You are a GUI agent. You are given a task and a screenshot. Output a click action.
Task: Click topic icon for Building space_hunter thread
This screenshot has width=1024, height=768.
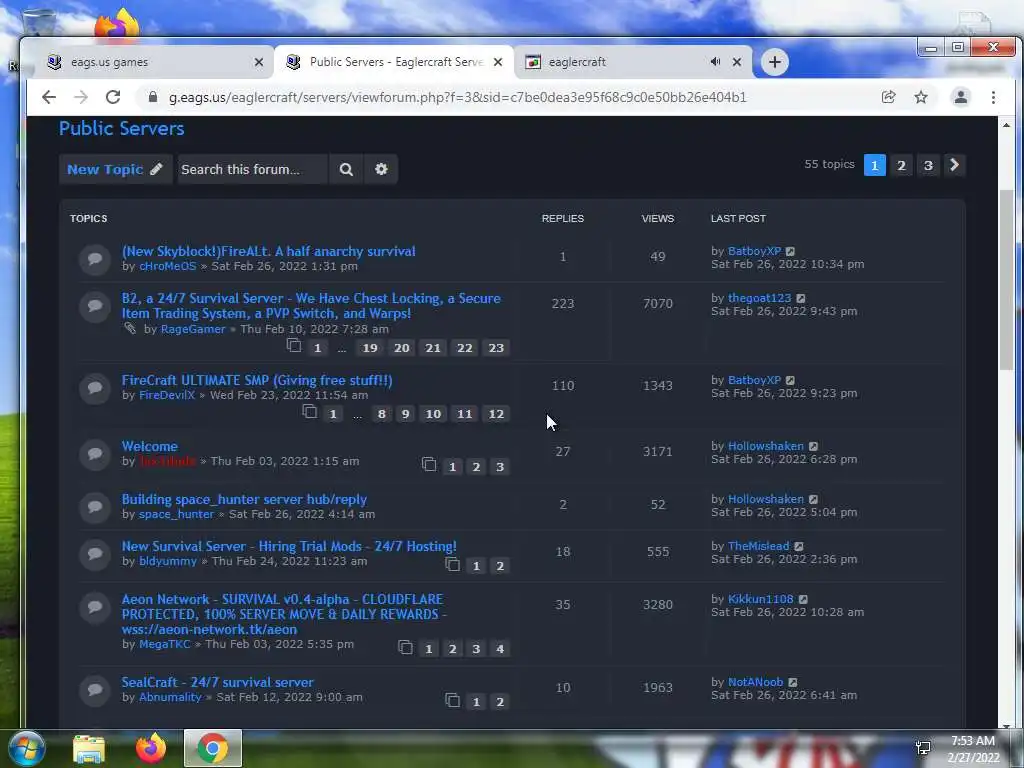95,507
